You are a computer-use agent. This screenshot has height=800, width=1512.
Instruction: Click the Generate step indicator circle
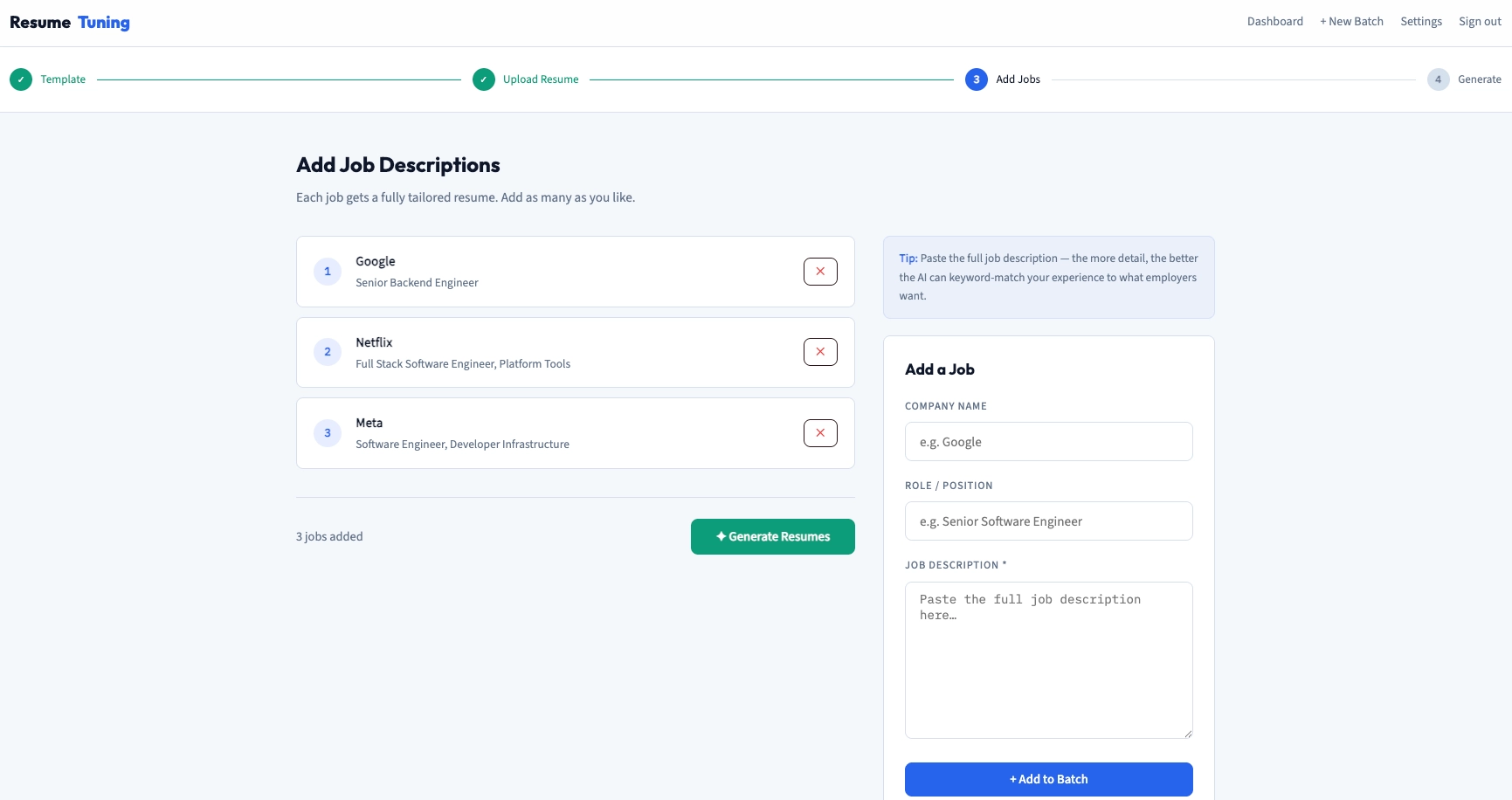click(1438, 79)
